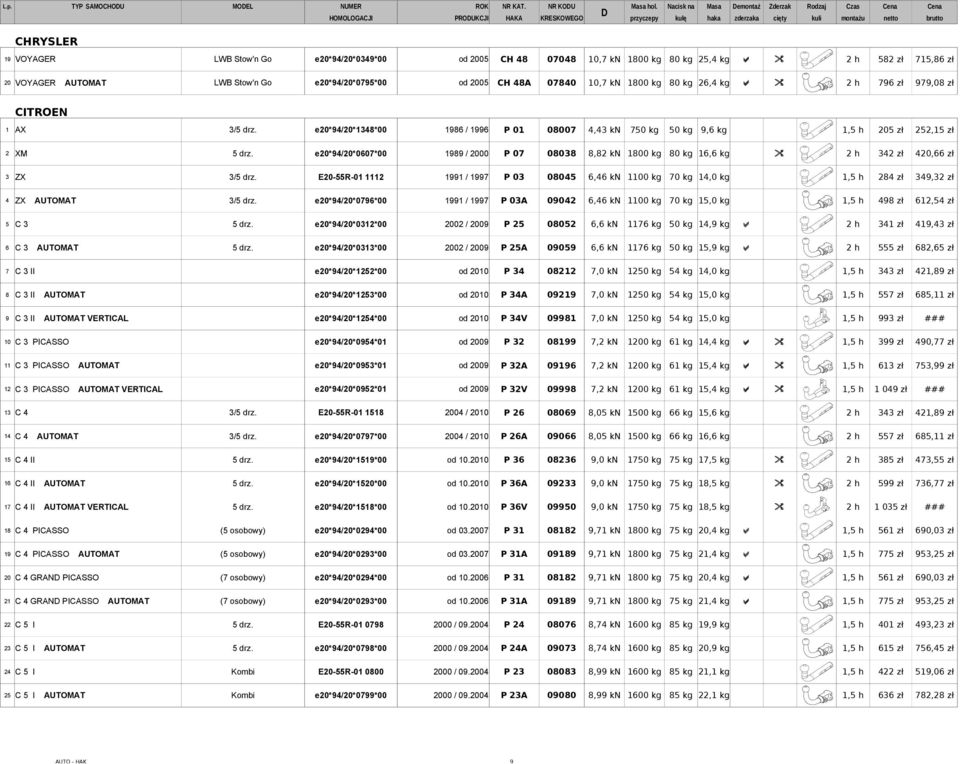
Task: Select catalog number P 07
Action: (x=514, y=154)
